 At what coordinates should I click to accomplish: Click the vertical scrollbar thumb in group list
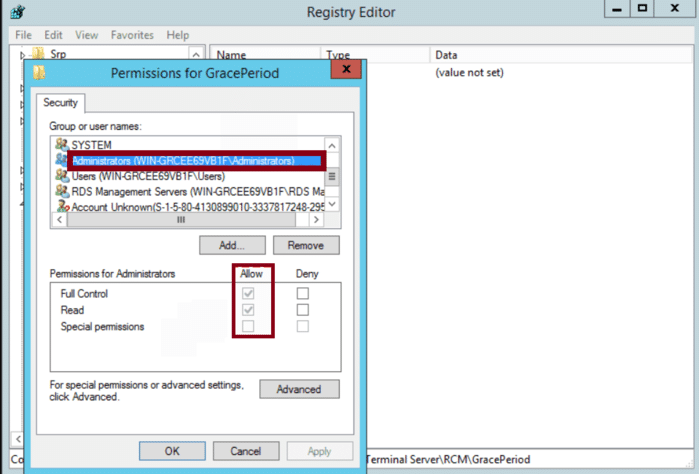pos(332,176)
